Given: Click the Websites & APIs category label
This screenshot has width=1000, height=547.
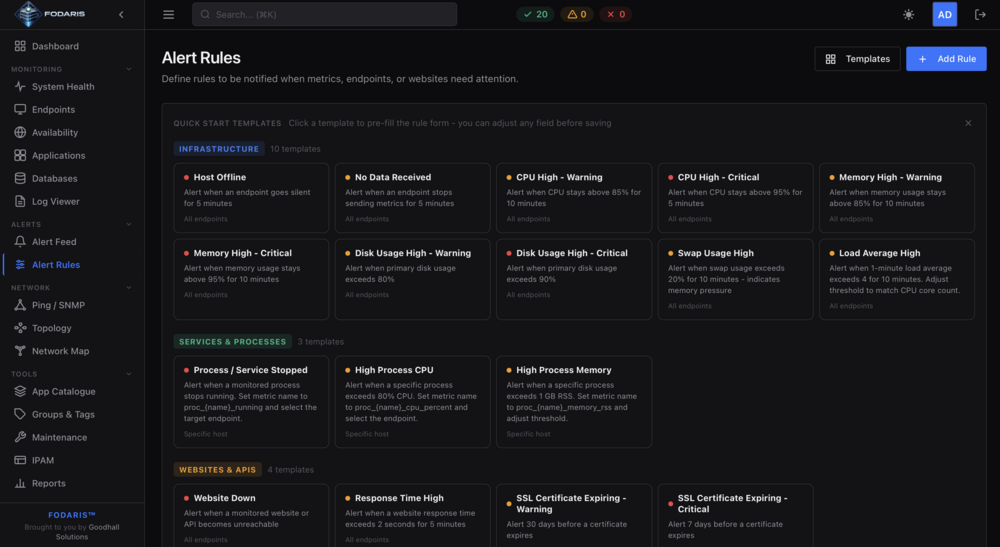Looking at the screenshot, I should coord(217,470).
